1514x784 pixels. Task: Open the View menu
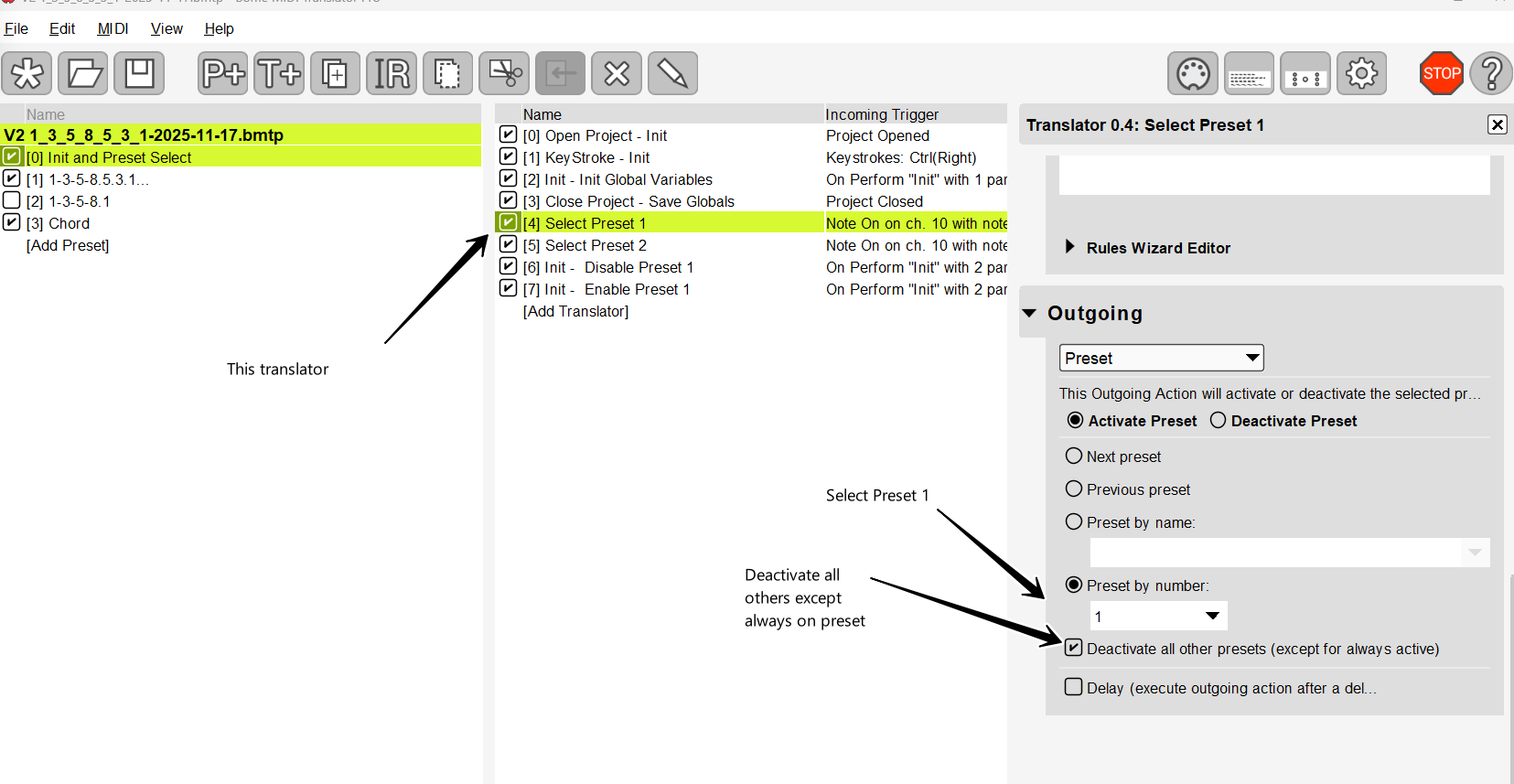(x=166, y=28)
